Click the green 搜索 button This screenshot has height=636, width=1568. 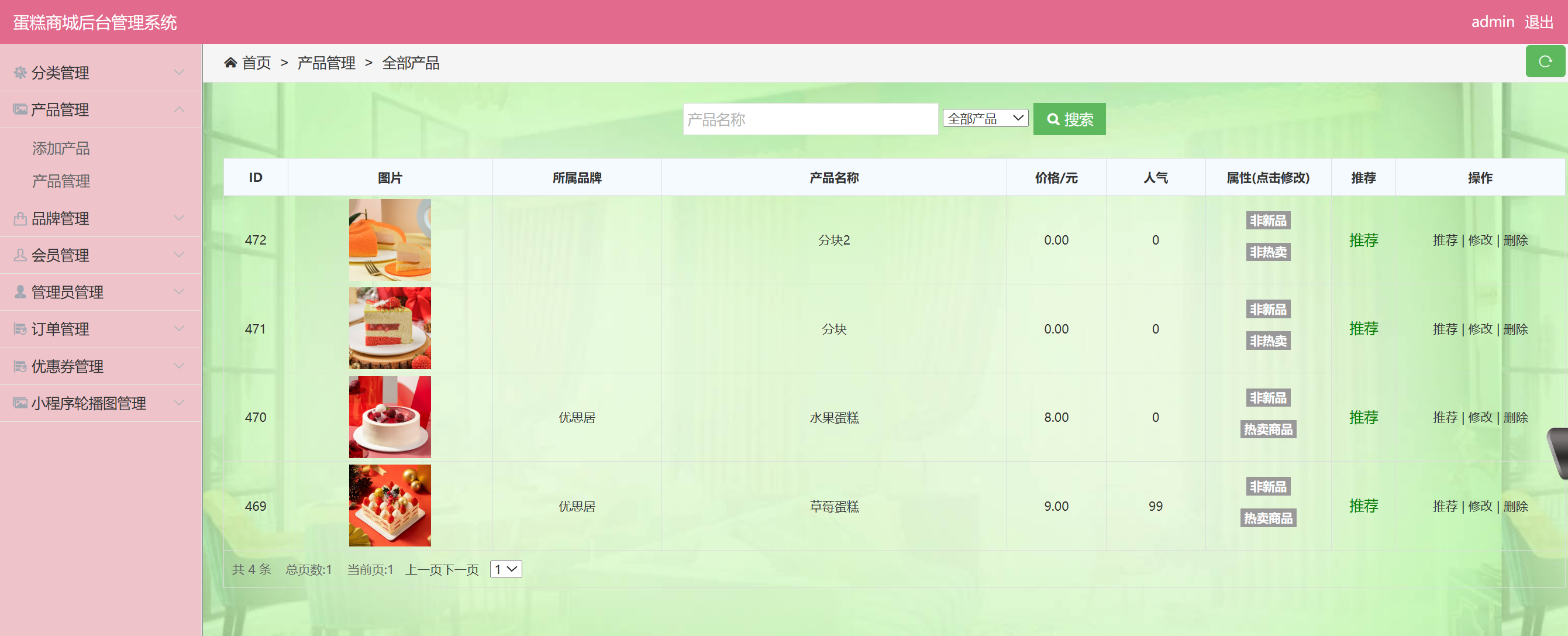[x=1069, y=119]
